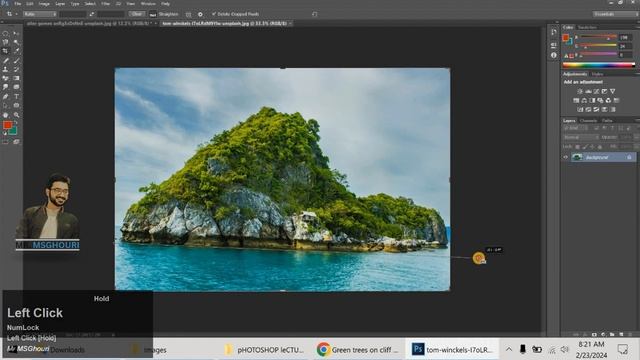Select the Clone Stamp tool

coord(6,69)
